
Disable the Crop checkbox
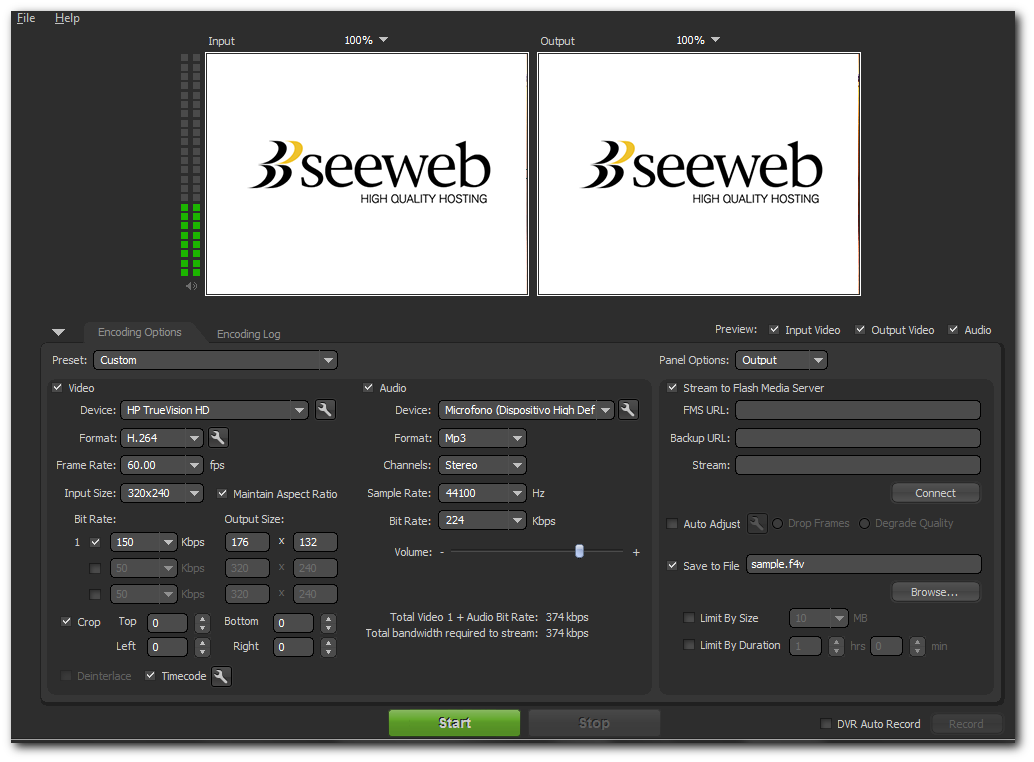click(x=66, y=622)
